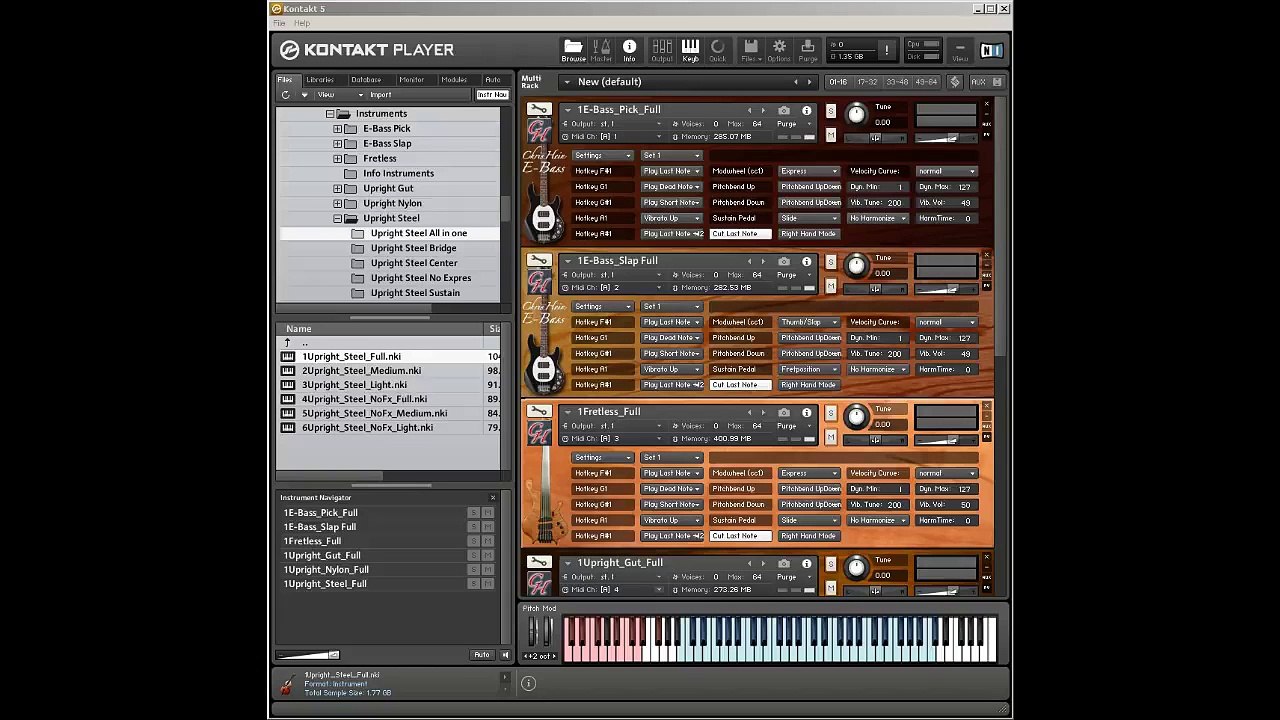Mute 1Upright_Steel_Full in Instrument Navigator
The height and width of the screenshot is (720, 1280).
(x=487, y=584)
